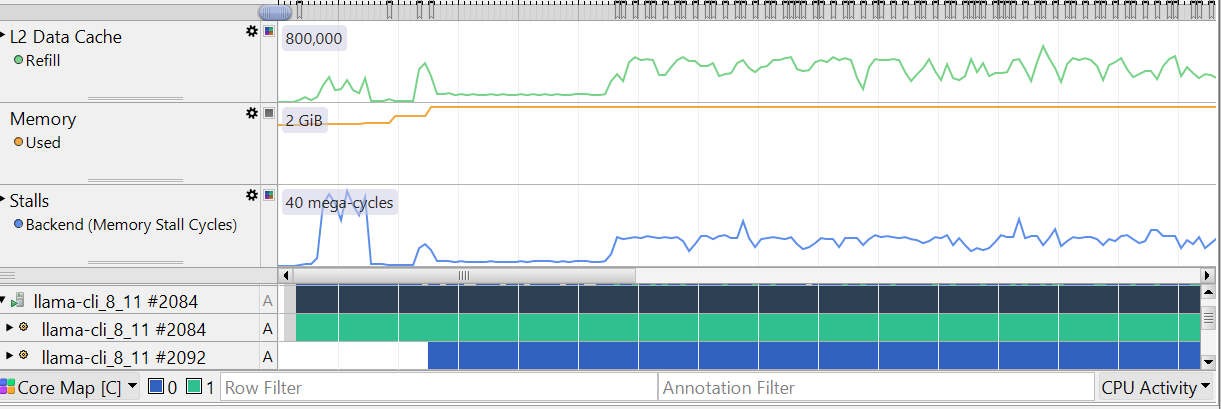Viewport: 1221px width, 409px height.
Task: Click in the Annotation Filter field
Action: click(876, 387)
